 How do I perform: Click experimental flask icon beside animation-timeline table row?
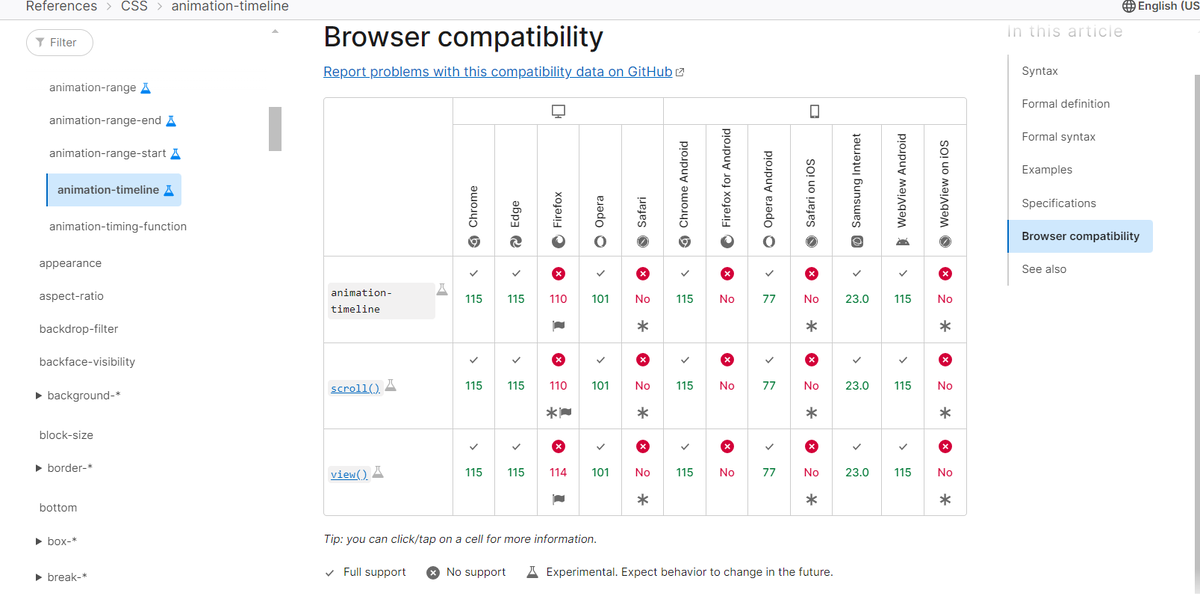442,289
